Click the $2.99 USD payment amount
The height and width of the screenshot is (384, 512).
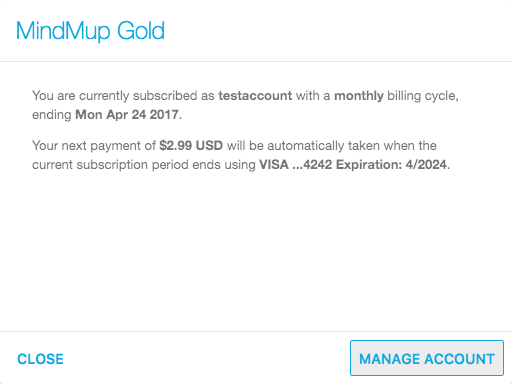tap(191, 146)
